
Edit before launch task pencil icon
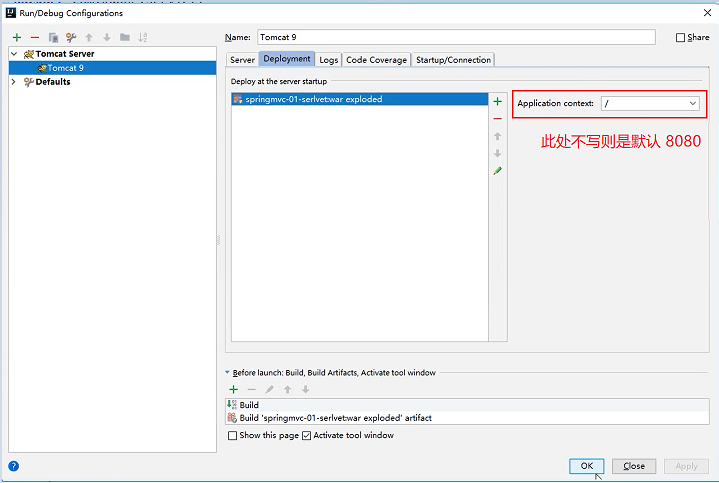coord(270,389)
